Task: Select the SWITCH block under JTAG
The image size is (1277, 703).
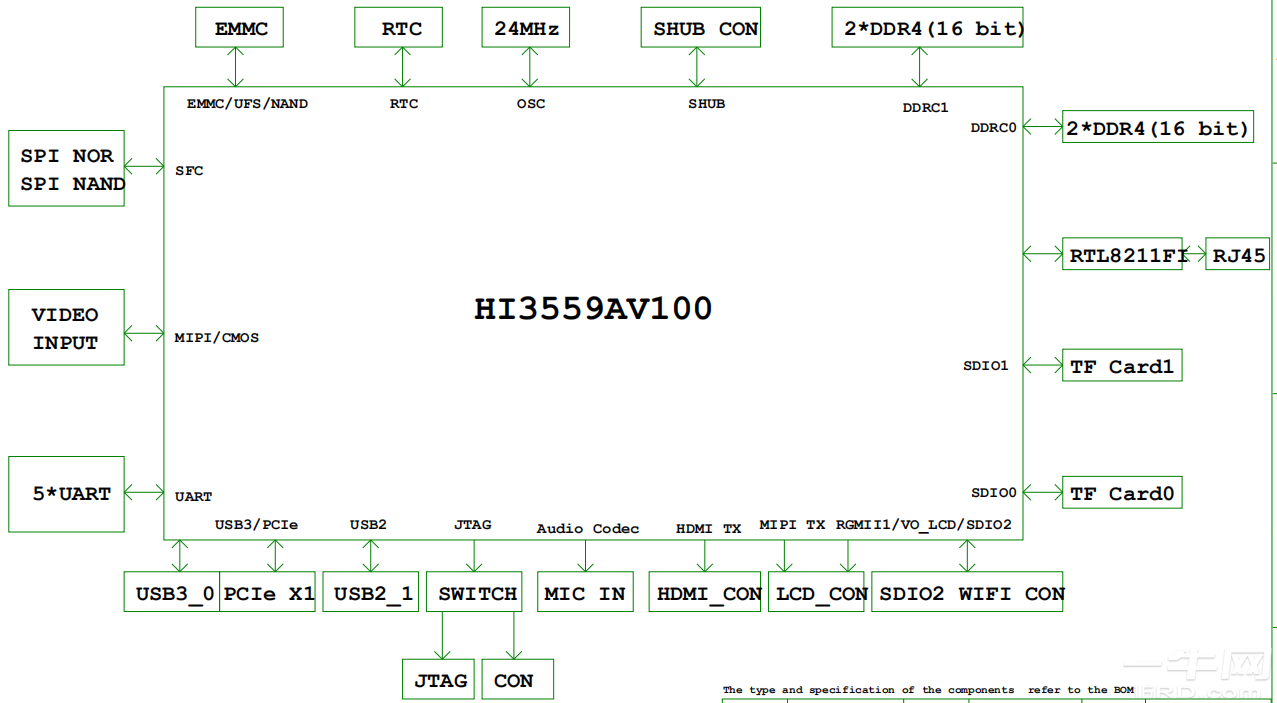Action: (x=475, y=593)
